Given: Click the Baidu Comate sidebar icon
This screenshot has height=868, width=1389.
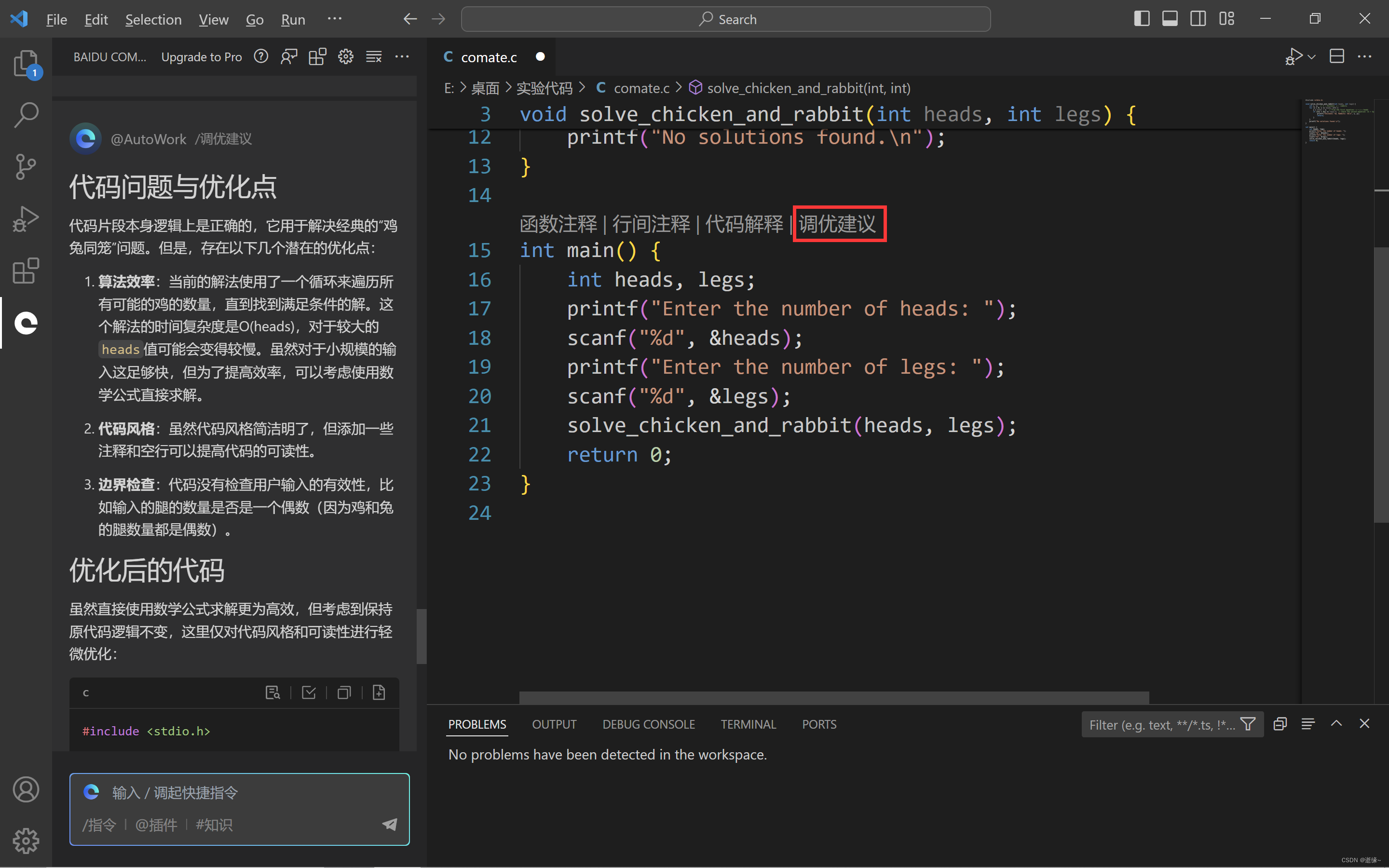Looking at the screenshot, I should click(x=25, y=323).
